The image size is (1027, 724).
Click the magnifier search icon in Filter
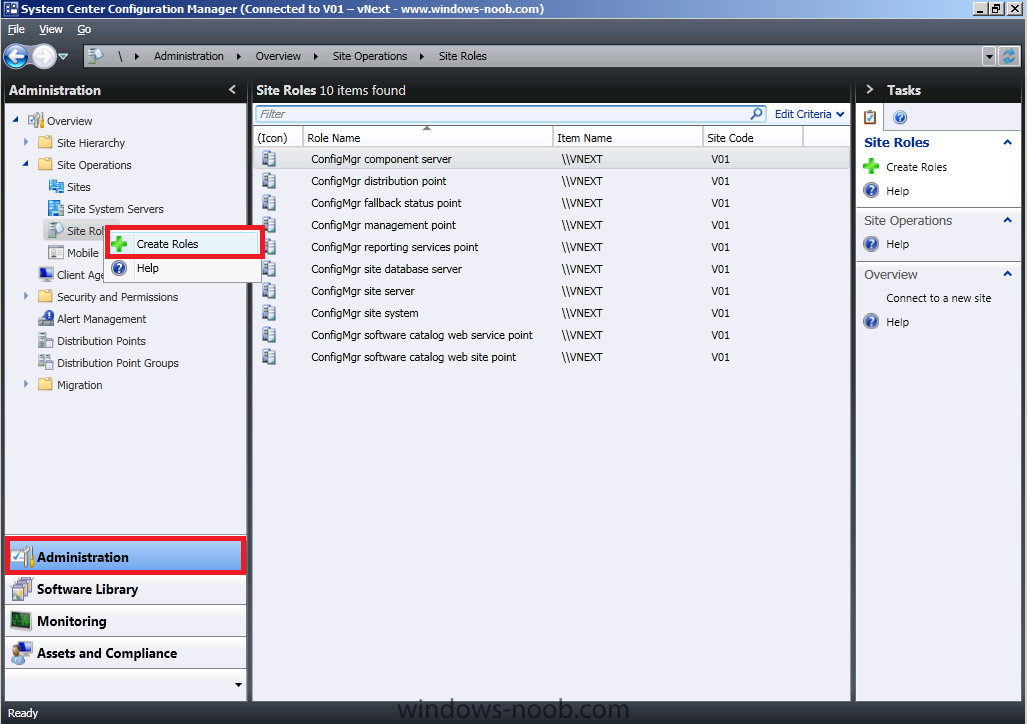click(756, 113)
